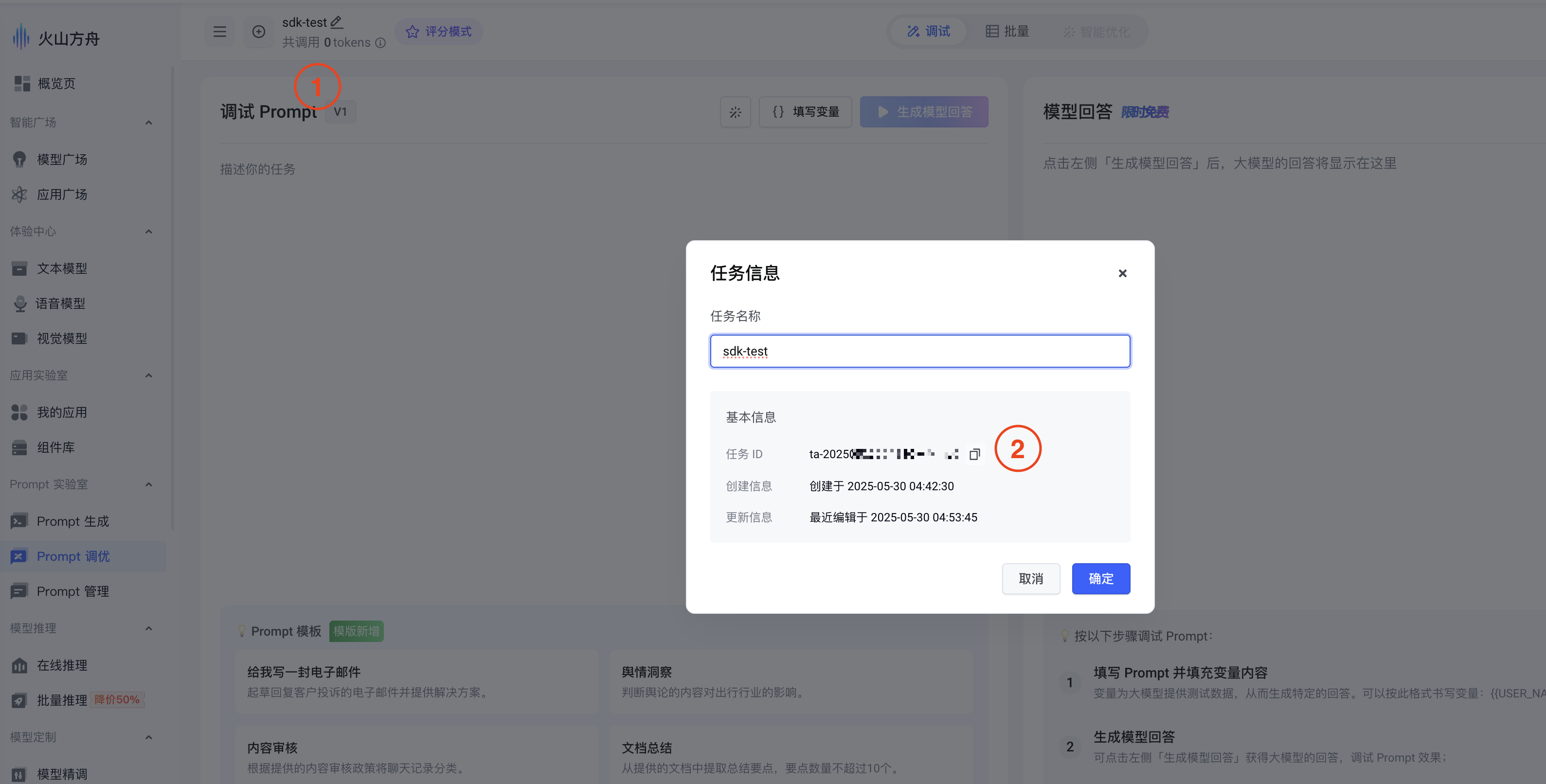The image size is (1546, 784).
Task: Open Prompt 生成 in sidebar
Action: (83, 521)
